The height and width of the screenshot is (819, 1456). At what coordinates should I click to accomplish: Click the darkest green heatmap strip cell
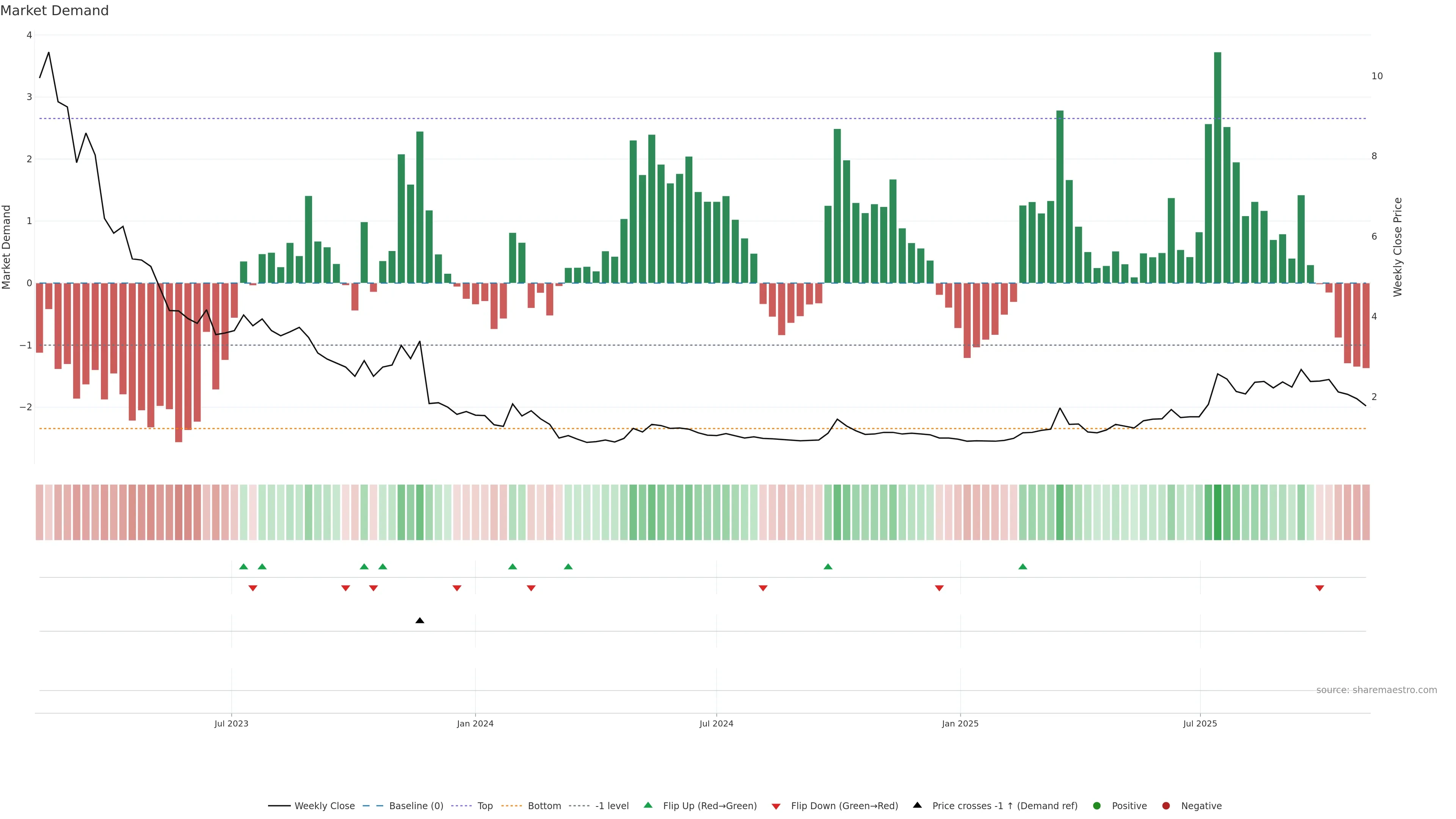pyautogui.click(x=1218, y=512)
